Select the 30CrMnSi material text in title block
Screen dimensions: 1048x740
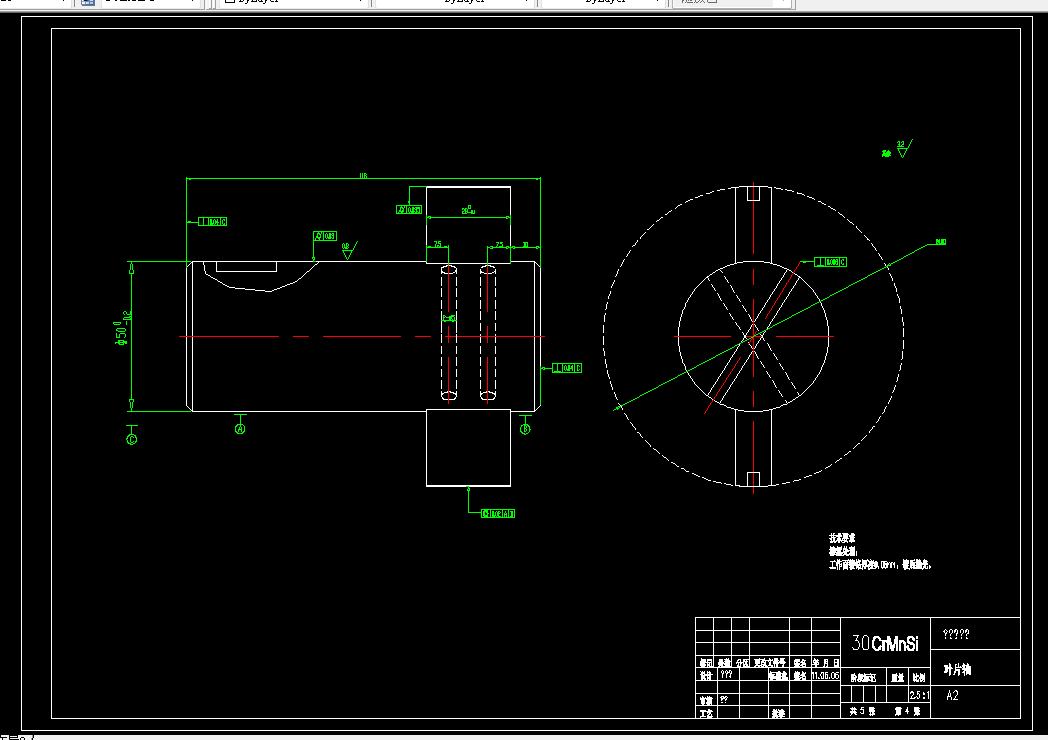[x=885, y=643]
